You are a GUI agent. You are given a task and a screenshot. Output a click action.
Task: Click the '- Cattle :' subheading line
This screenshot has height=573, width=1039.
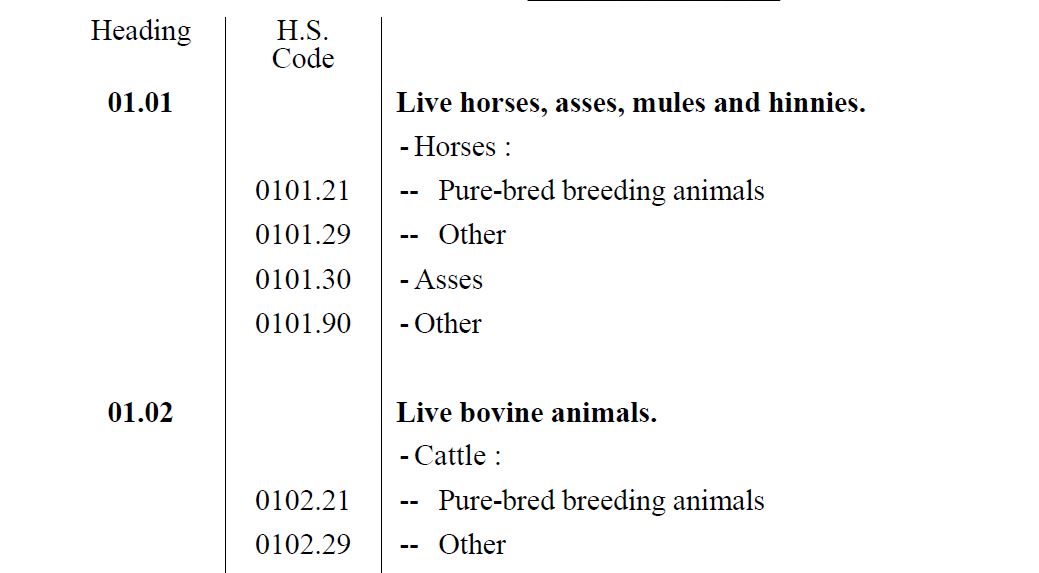coord(451,456)
